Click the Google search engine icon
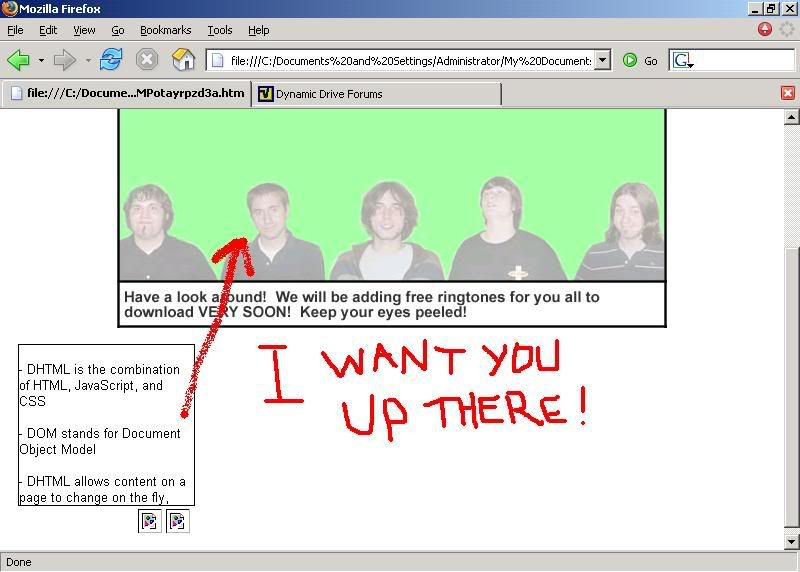This screenshot has height=572, width=800. pyautogui.click(x=683, y=60)
